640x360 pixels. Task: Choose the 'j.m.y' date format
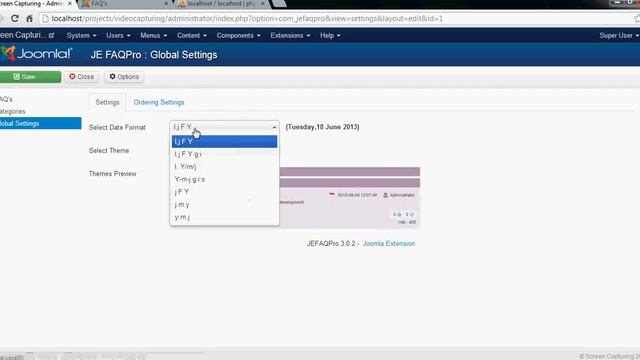(x=224, y=204)
